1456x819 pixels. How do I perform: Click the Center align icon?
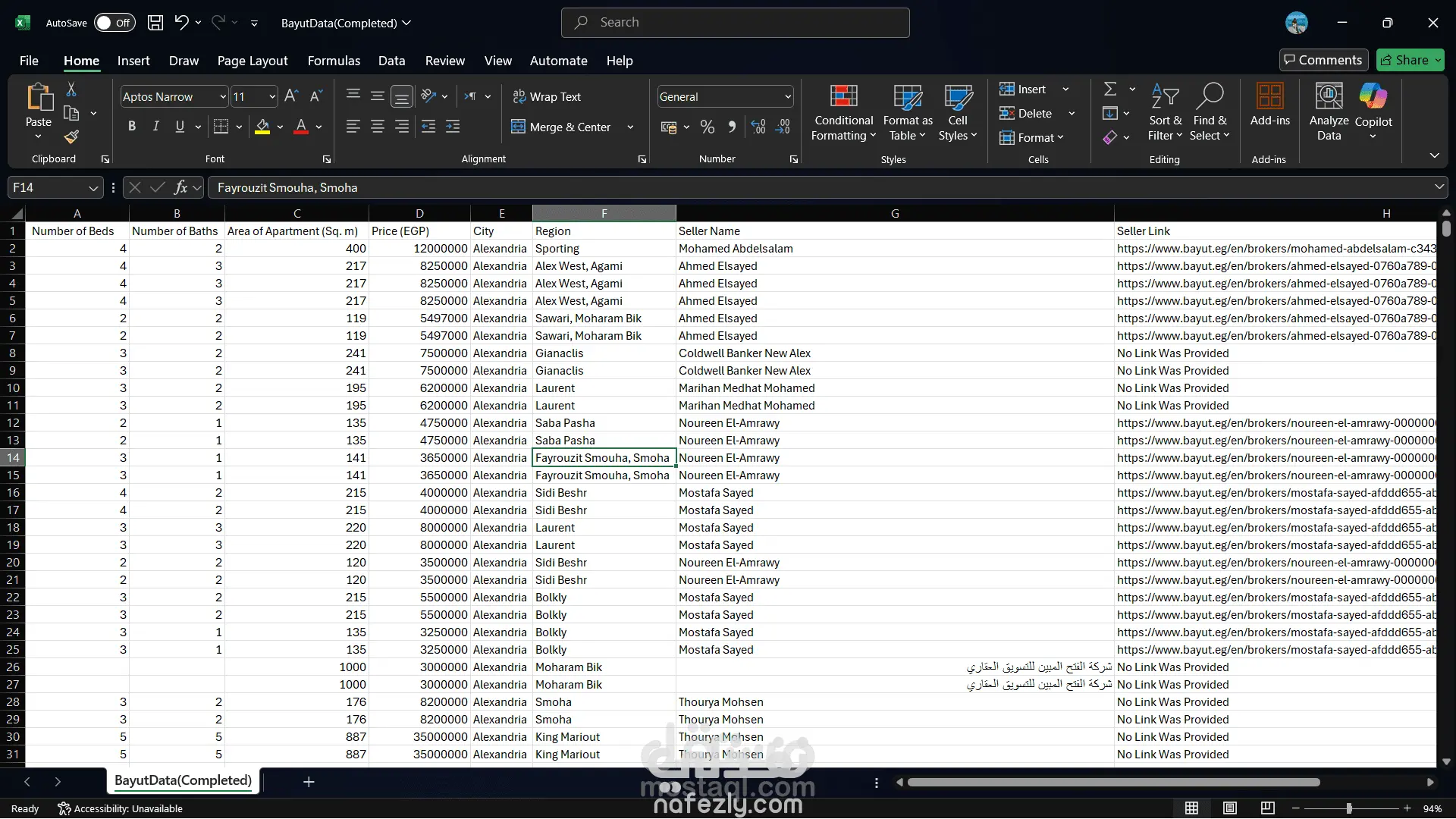(x=378, y=127)
